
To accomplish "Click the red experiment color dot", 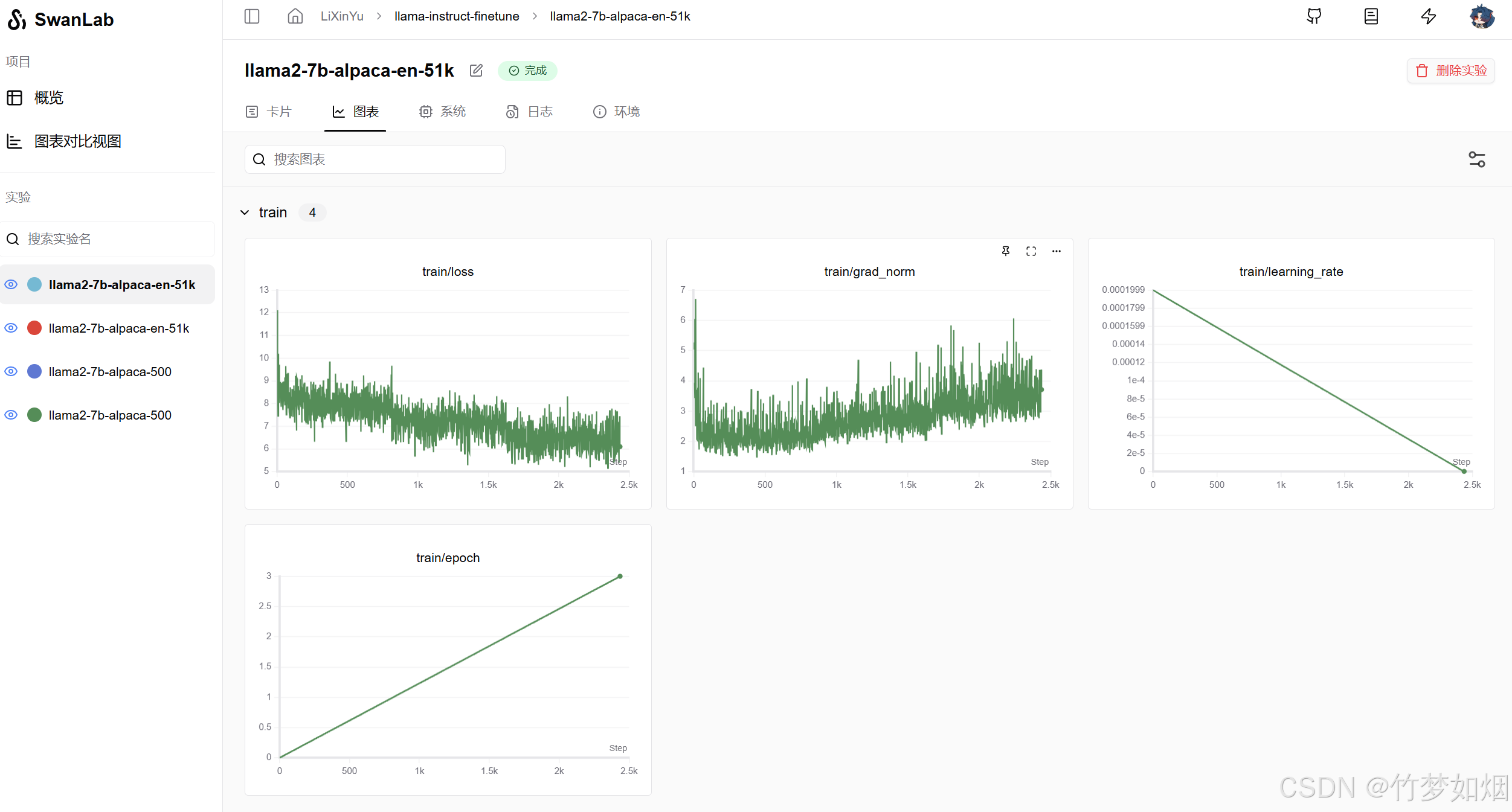I will pyautogui.click(x=34, y=328).
